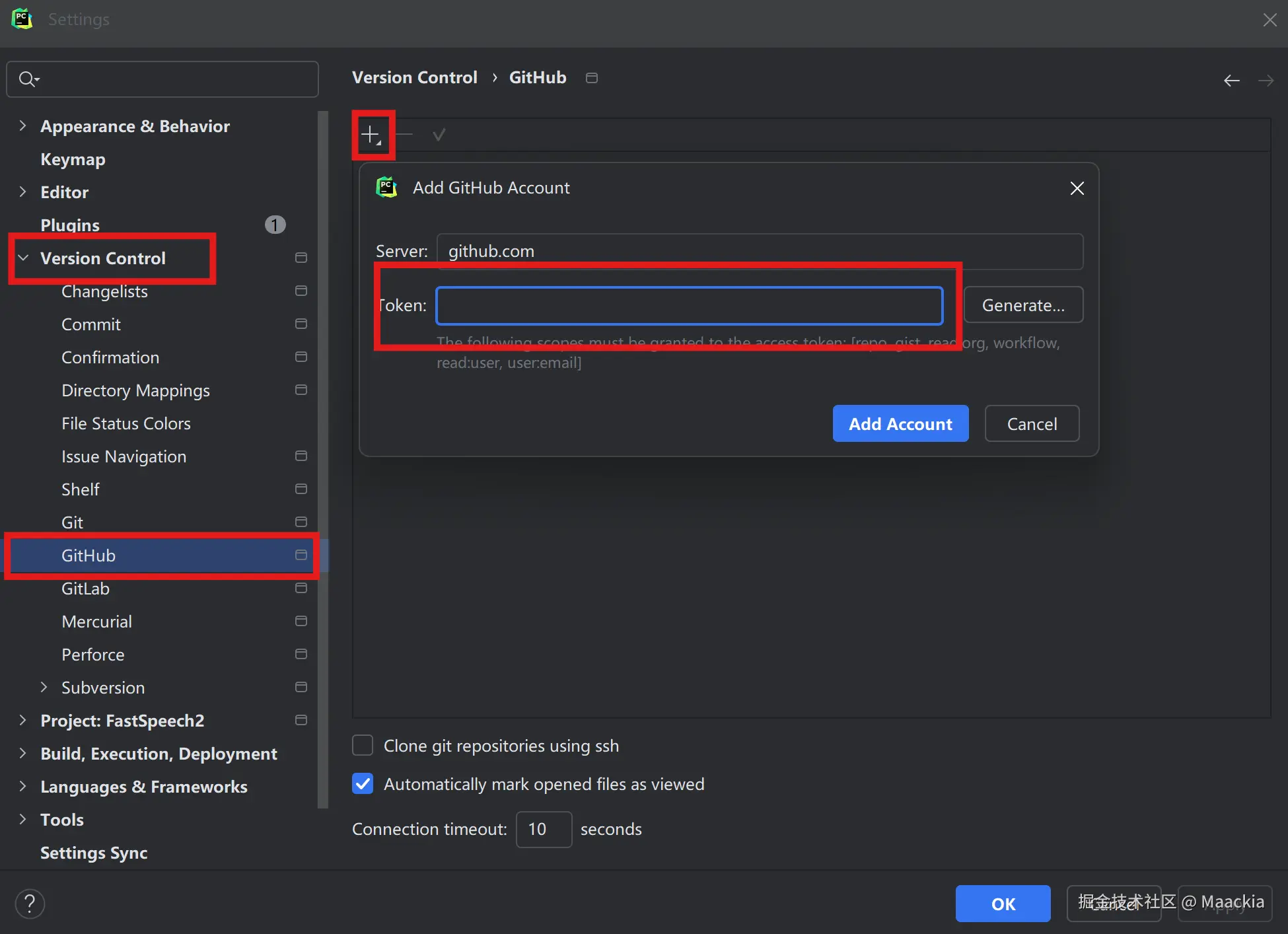Click project-level settings icon next to GitHub breadcrumb
The height and width of the screenshot is (934, 1288).
click(592, 78)
